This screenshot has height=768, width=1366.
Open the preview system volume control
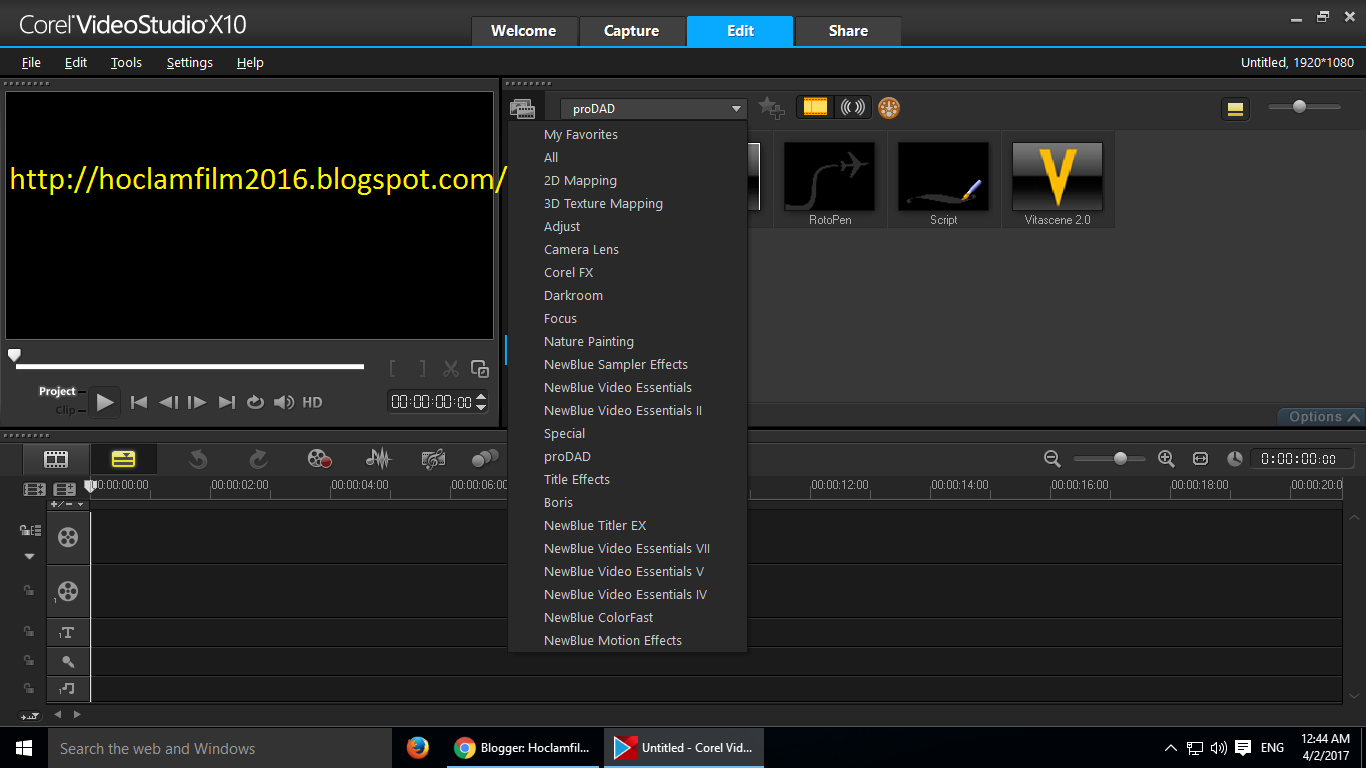(284, 402)
